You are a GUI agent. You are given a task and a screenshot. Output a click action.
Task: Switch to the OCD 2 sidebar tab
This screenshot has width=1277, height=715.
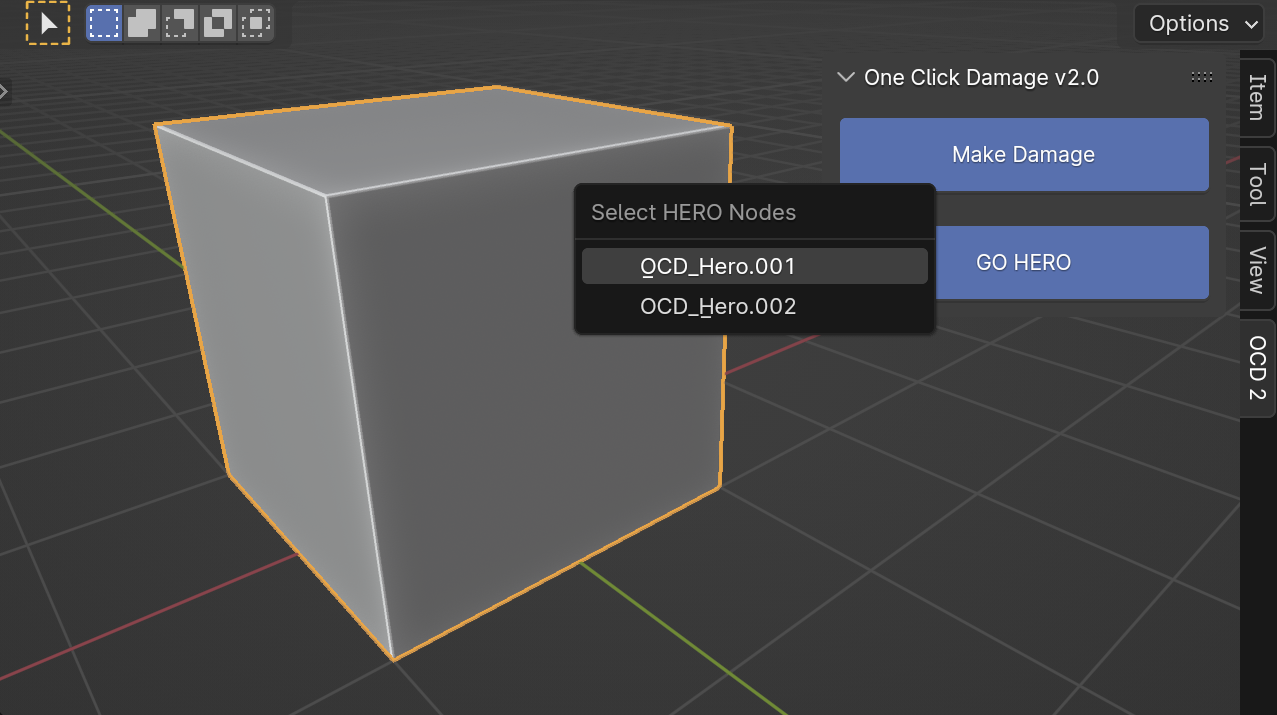click(x=1258, y=368)
